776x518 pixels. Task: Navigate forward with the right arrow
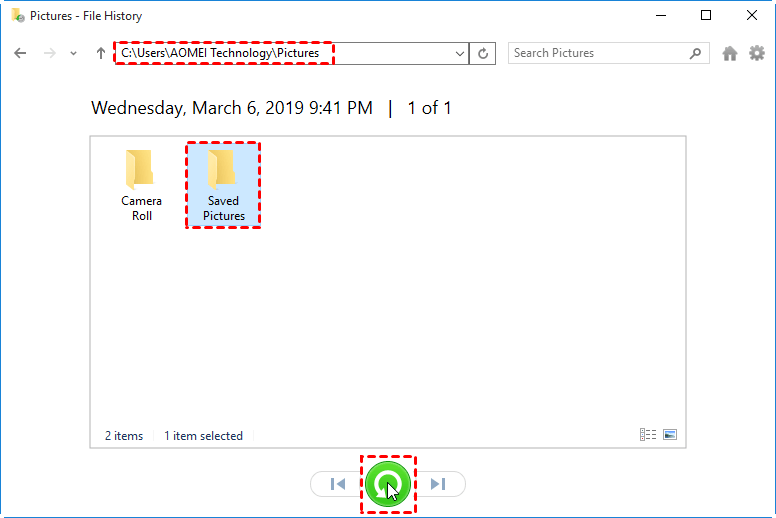point(49,53)
